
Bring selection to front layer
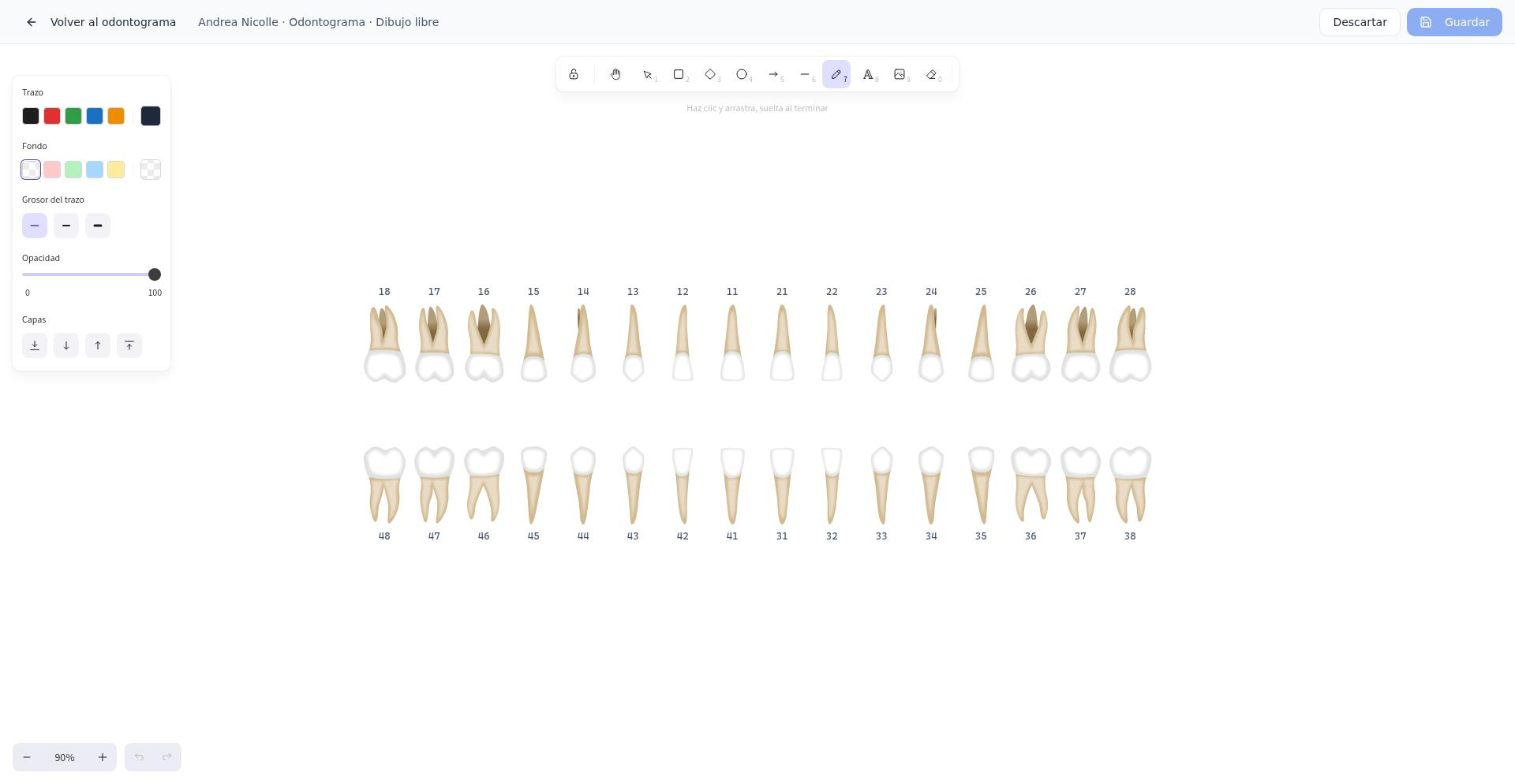pyautogui.click(x=129, y=345)
